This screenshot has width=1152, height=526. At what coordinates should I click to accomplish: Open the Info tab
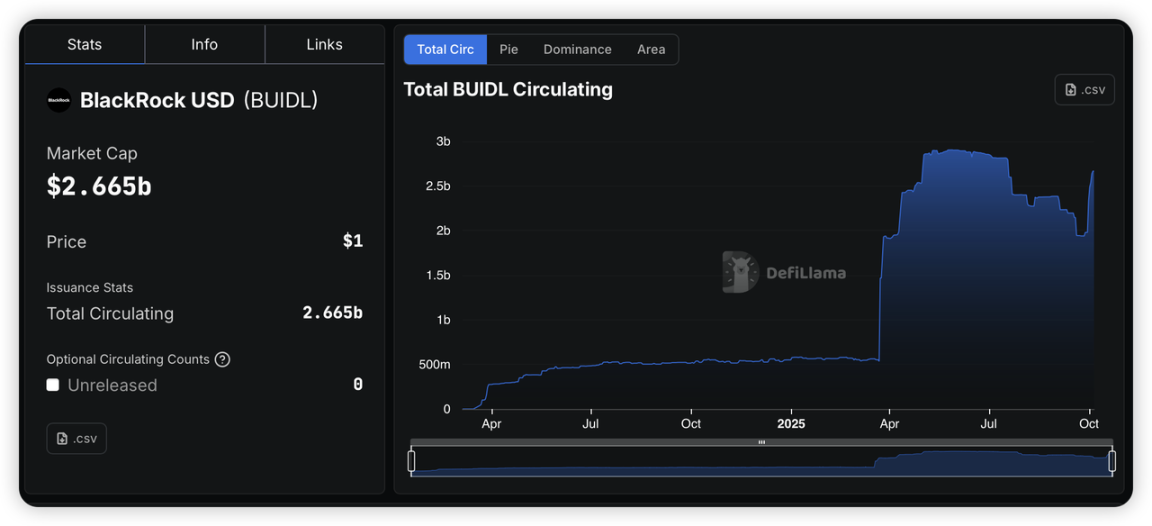(x=205, y=44)
